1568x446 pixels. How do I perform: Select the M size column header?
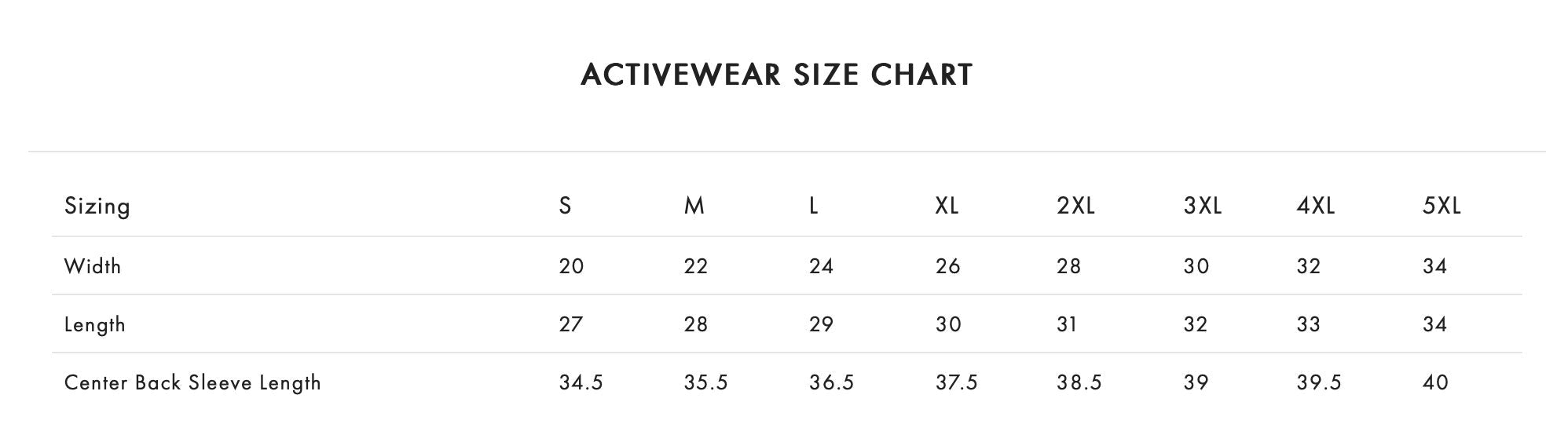694,206
